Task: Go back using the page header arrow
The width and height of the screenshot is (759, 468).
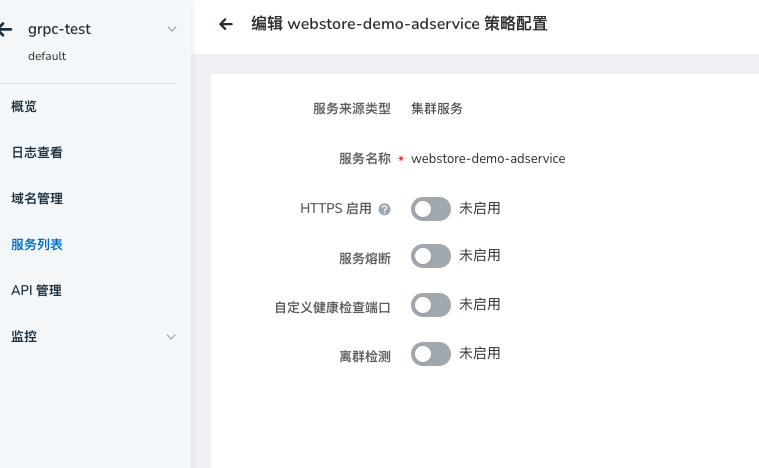Action: tap(226, 25)
